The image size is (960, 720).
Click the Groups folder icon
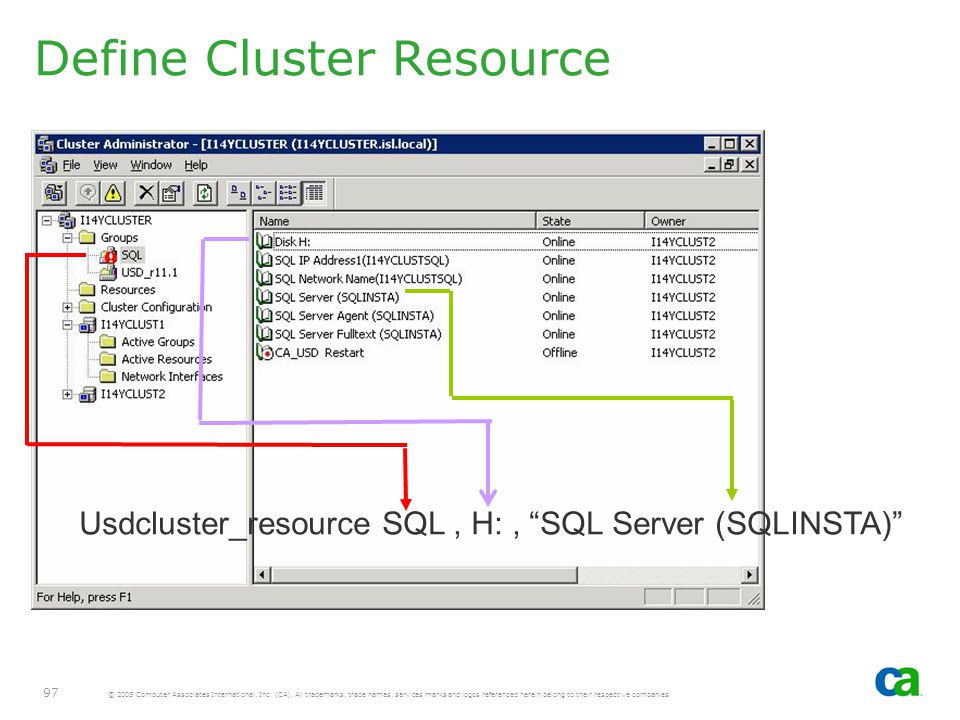(x=88, y=238)
